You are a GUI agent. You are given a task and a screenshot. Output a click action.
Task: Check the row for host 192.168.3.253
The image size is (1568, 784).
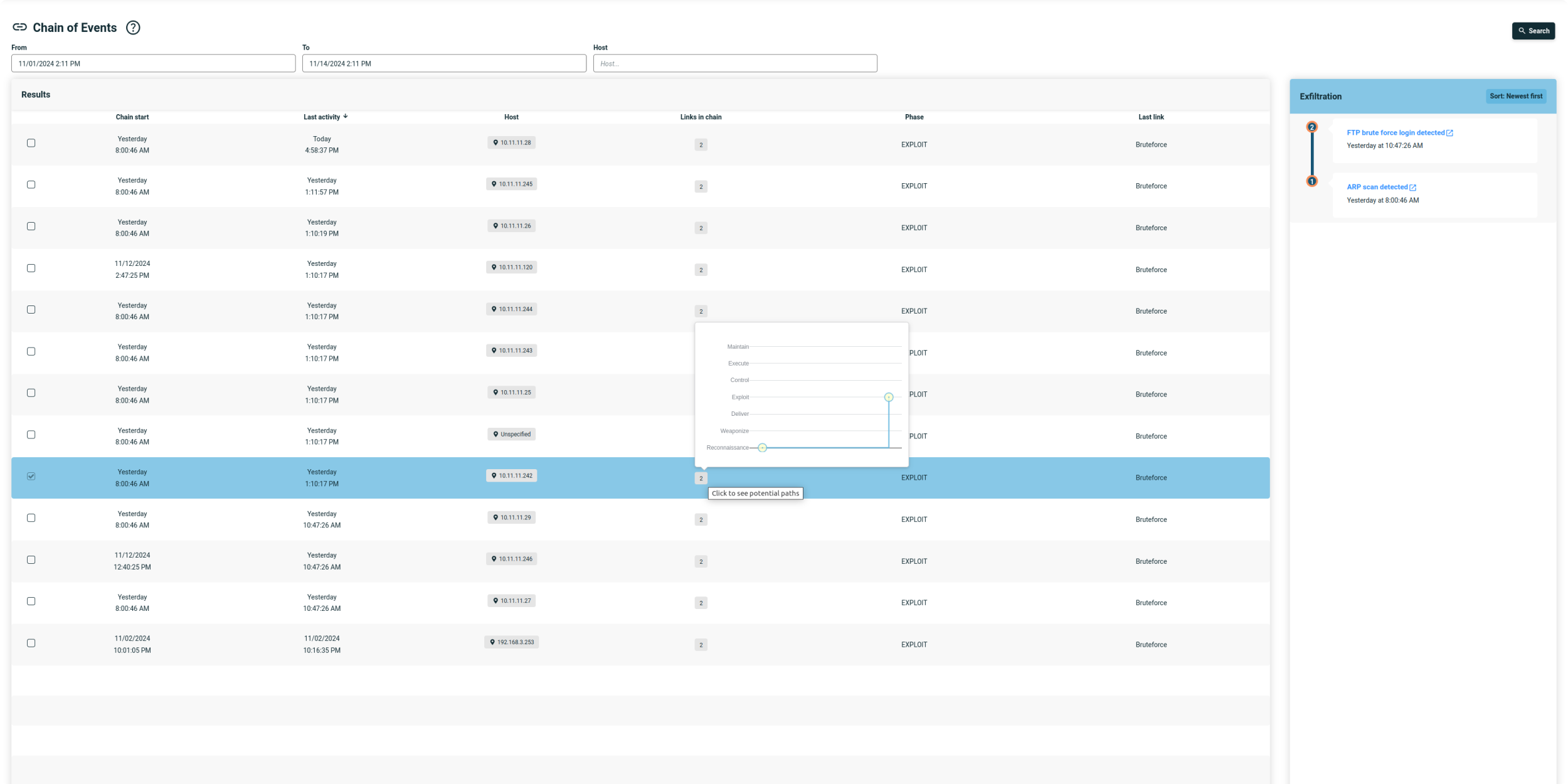click(x=31, y=644)
